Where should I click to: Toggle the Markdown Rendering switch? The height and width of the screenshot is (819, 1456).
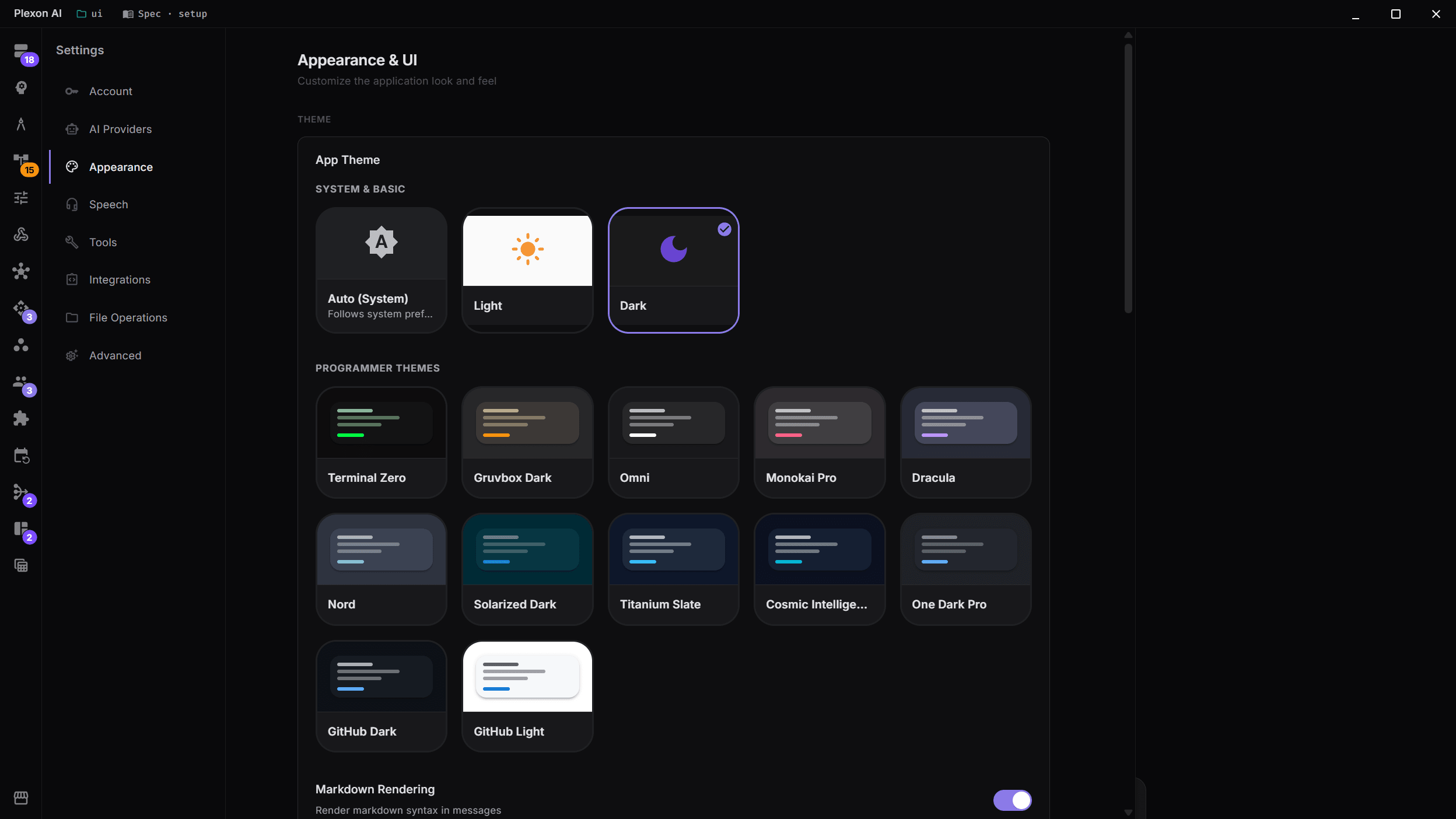1012,800
